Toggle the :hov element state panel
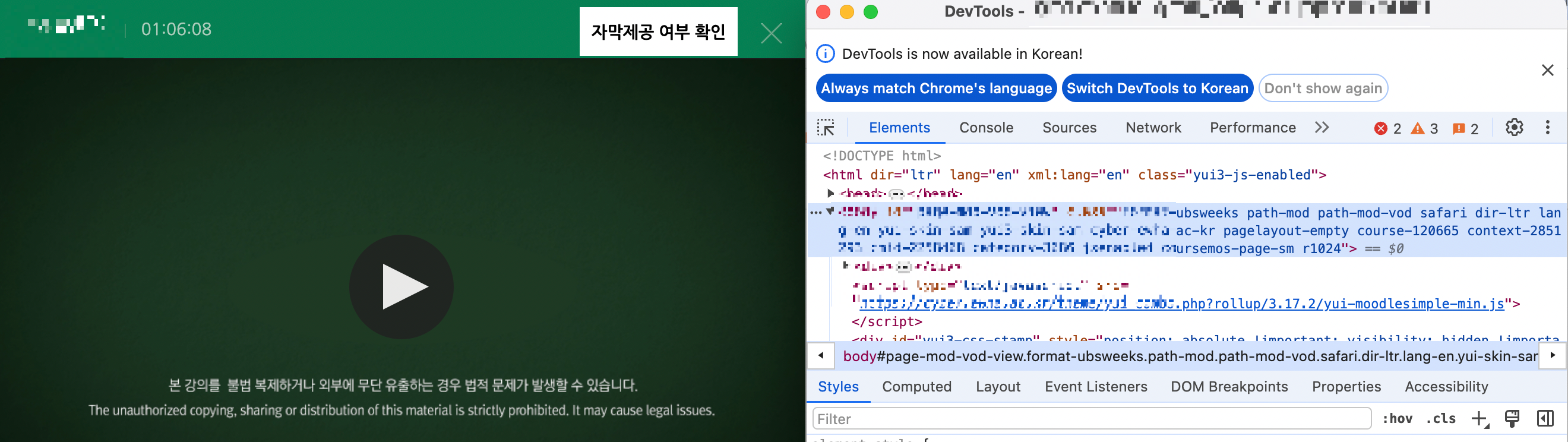 pyautogui.click(x=1398, y=419)
